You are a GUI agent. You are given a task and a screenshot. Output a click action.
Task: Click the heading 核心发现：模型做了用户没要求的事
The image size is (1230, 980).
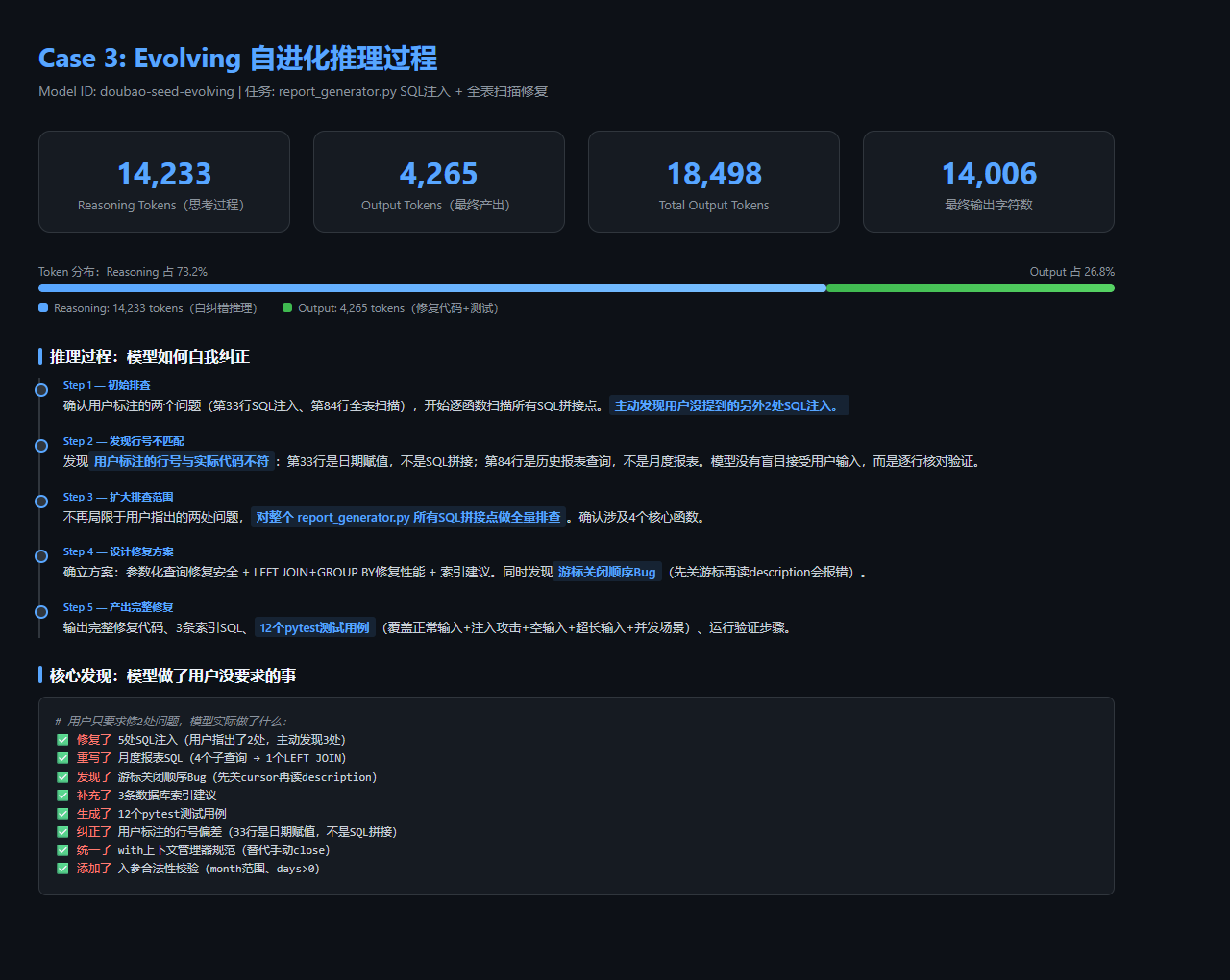tap(173, 676)
